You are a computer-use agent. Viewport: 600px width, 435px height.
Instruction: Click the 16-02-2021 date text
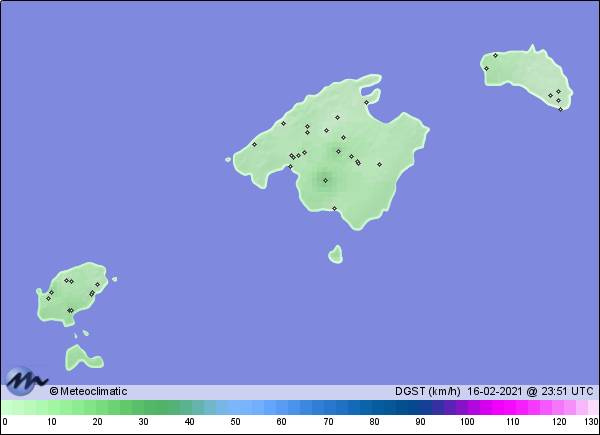pyautogui.click(x=494, y=391)
